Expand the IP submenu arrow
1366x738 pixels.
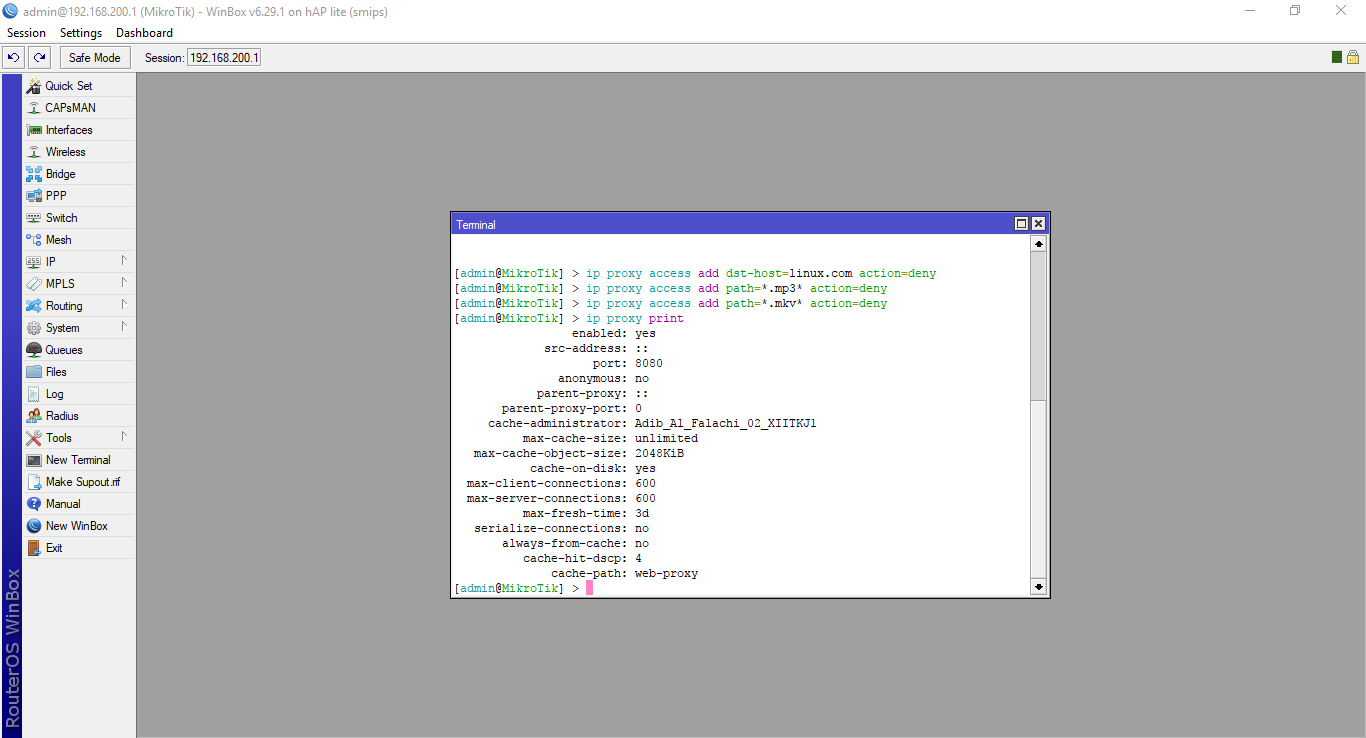tap(124, 261)
